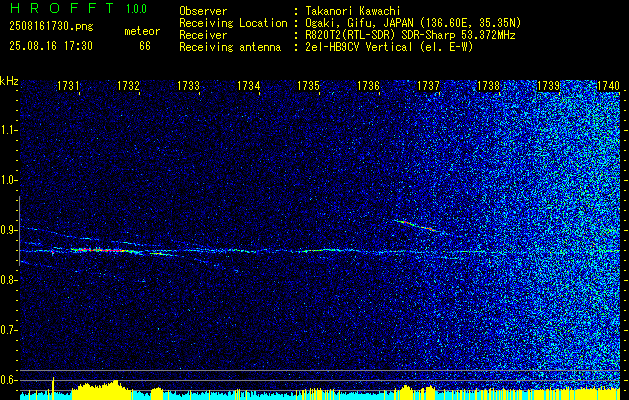Click the HROFFT 1.0.0 title text

coord(78,8)
